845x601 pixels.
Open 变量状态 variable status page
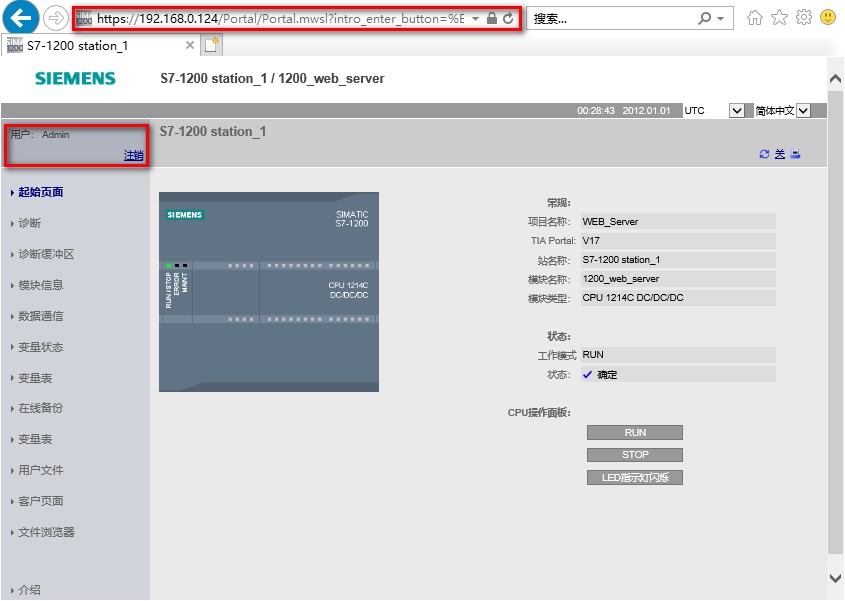41,347
